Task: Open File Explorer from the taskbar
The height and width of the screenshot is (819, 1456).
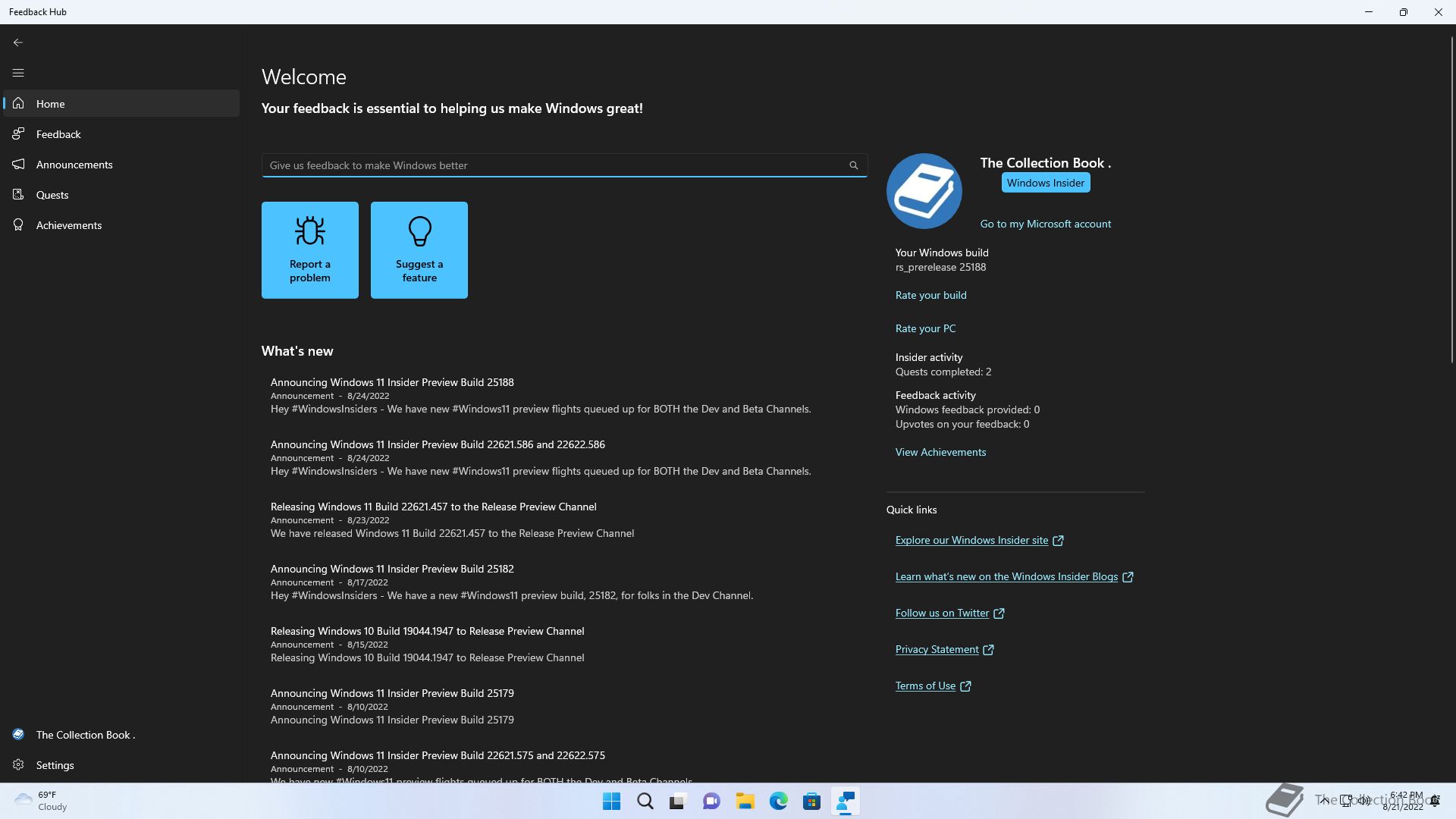Action: click(x=745, y=801)
